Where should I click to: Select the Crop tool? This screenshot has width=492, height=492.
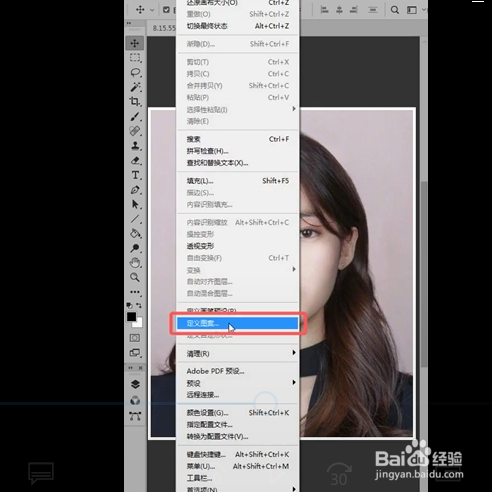[135, 101]
